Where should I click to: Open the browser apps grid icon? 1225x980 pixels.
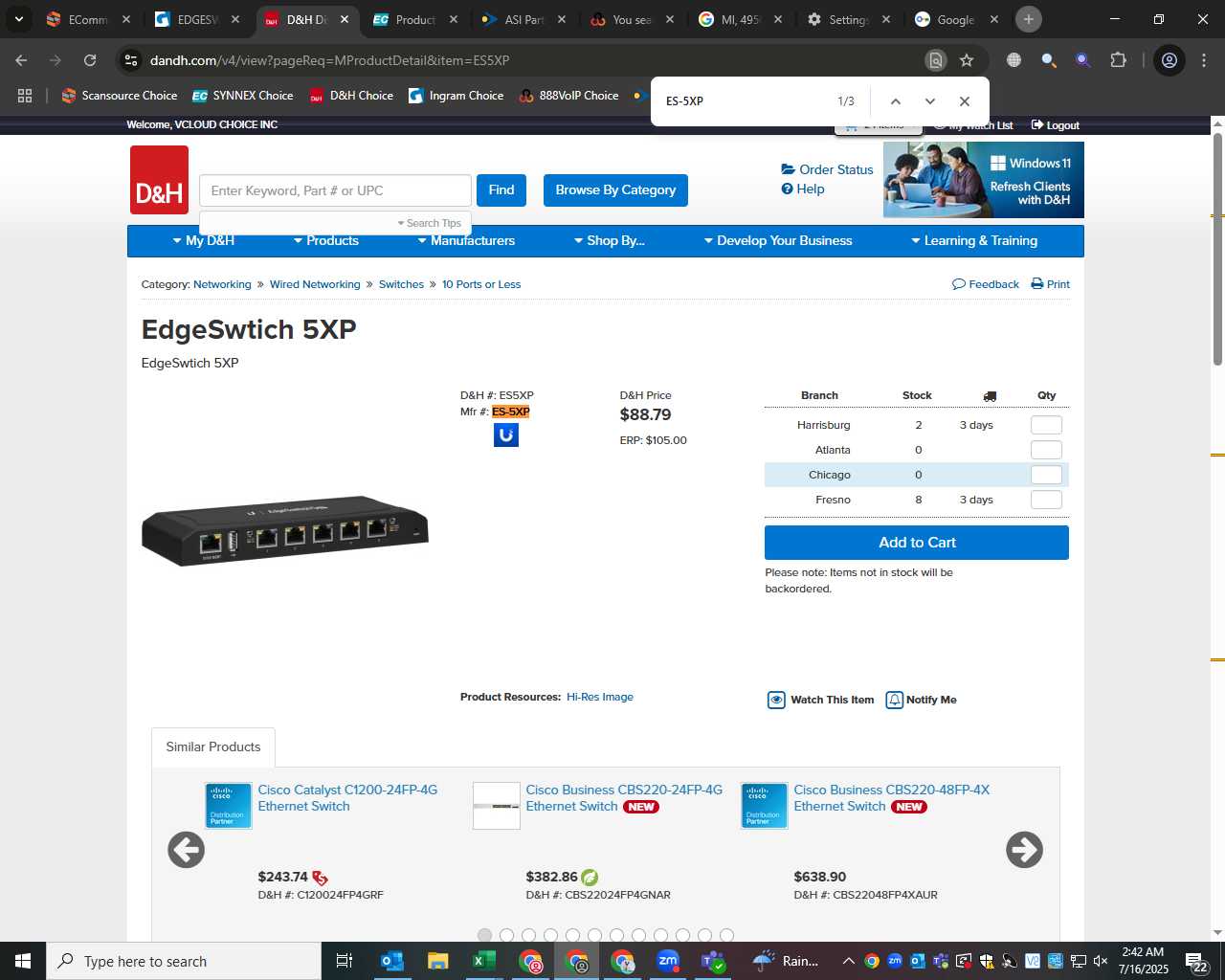pyautogui.click(x=25, y=96)
